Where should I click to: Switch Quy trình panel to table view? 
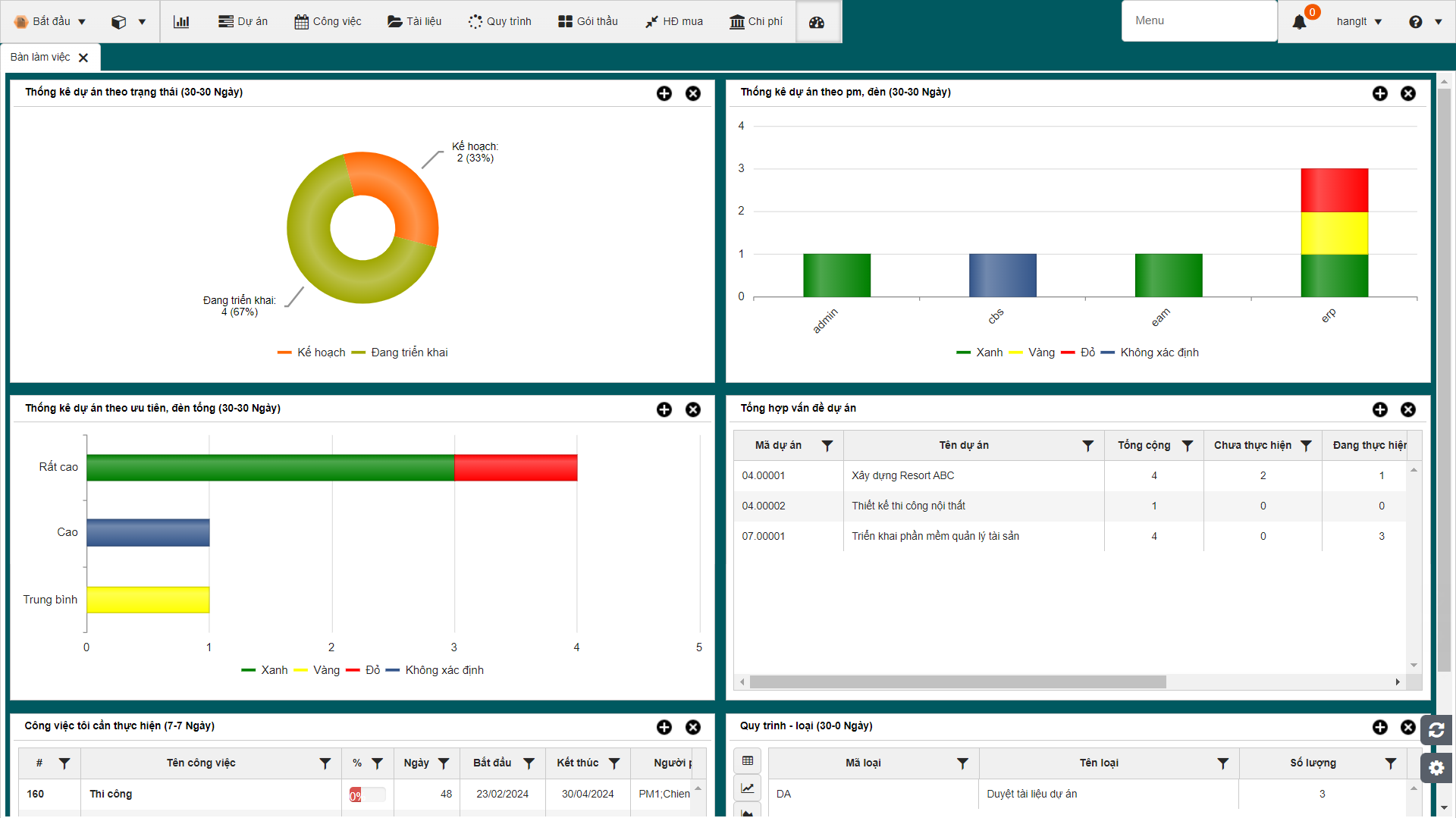[x=748, y=760]
